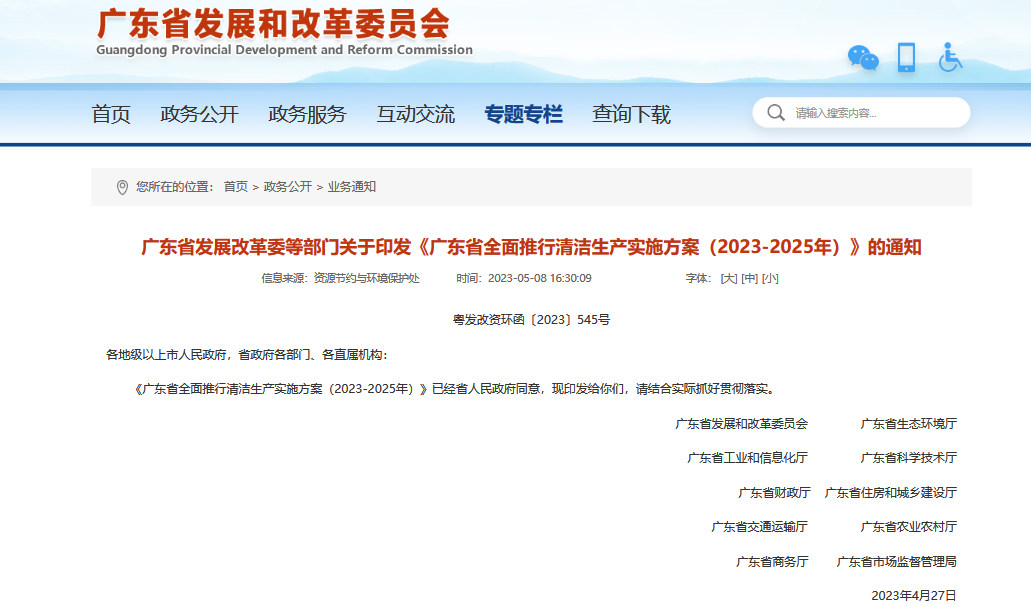Set font size to medium [中]
The width and height of the screenshot is (1031, 607).
[750, 278]
